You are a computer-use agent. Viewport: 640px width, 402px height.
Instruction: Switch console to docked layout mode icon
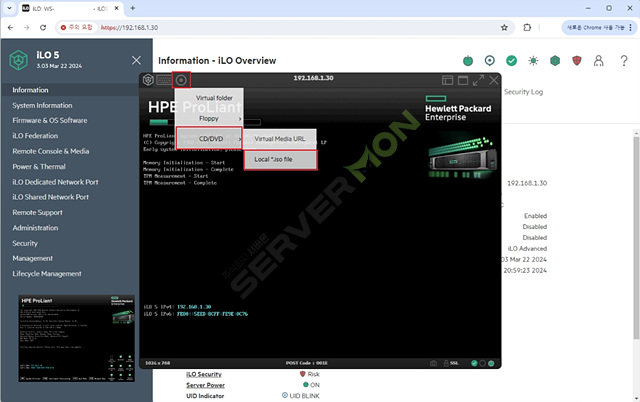click(x=447, y=80)
